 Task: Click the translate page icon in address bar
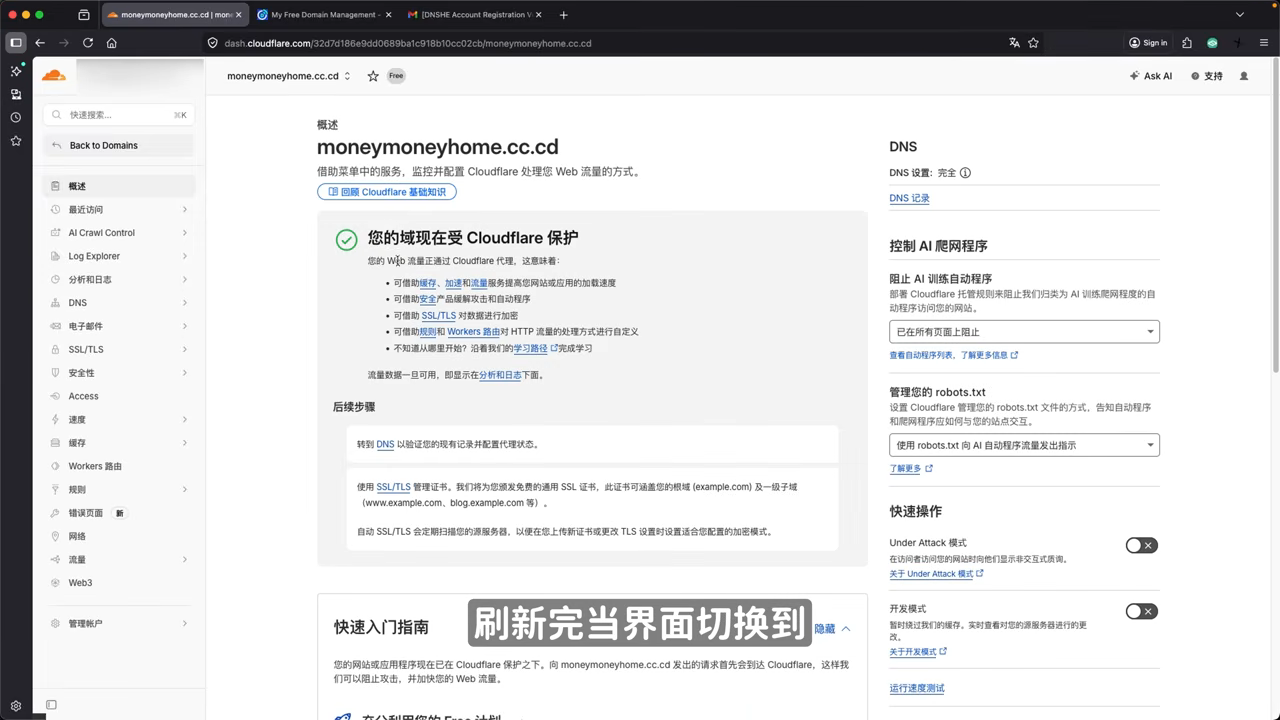click(x=1014, y=43)
